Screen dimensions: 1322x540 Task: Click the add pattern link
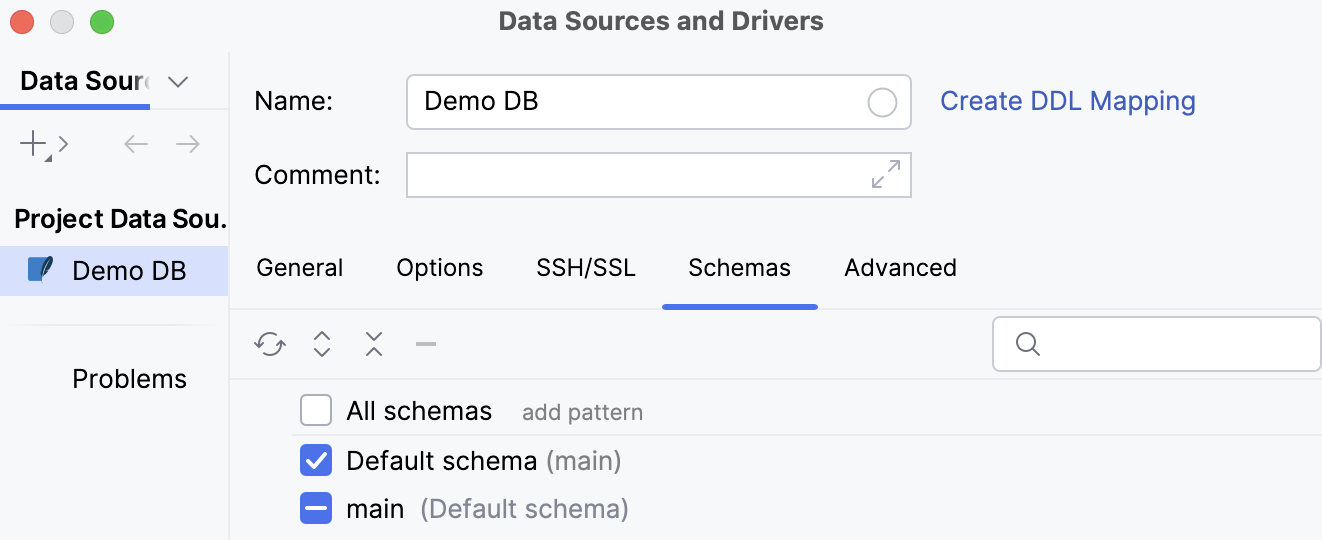pyautogui.click(x=582, y=412)
